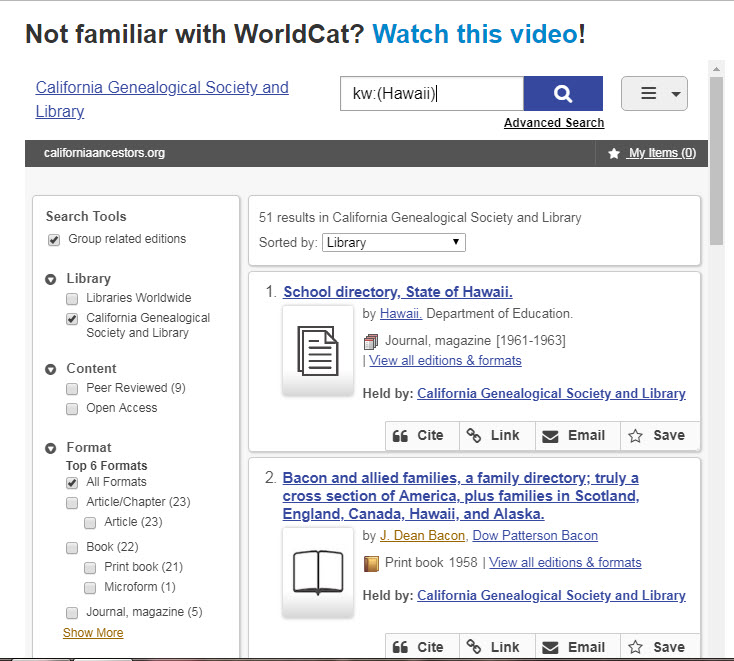Cite the School directory result
Image resolution: width=734 pixels, height=661 pixels.
click(422, 436)
